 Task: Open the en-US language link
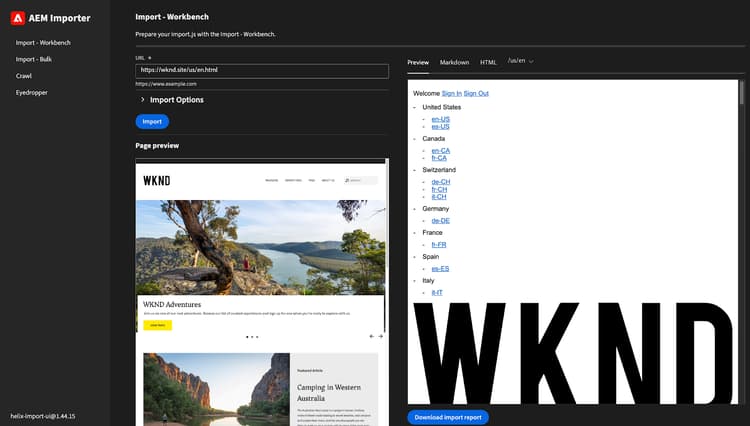[x=441, y=119]
